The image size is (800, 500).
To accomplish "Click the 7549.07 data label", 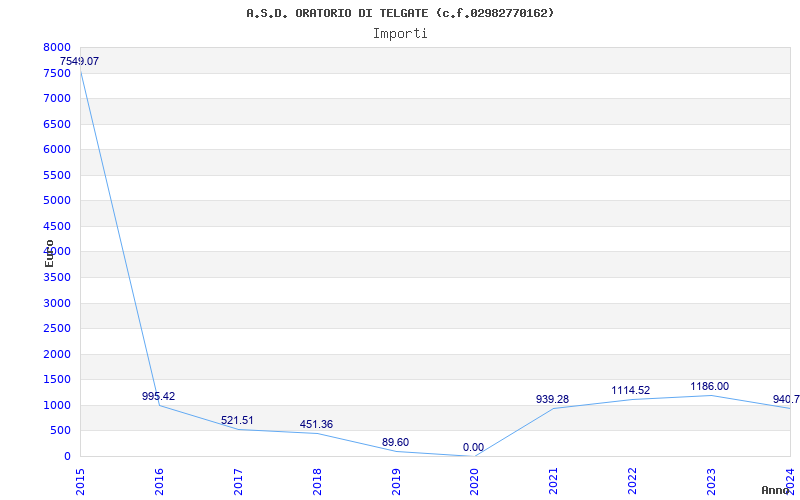I will click(x=80, y=61).
